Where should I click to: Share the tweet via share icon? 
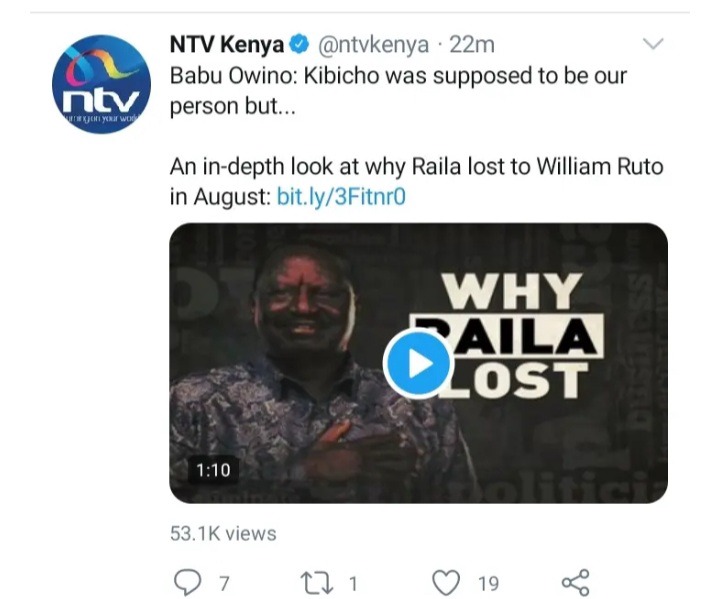(x=575, y=582)
